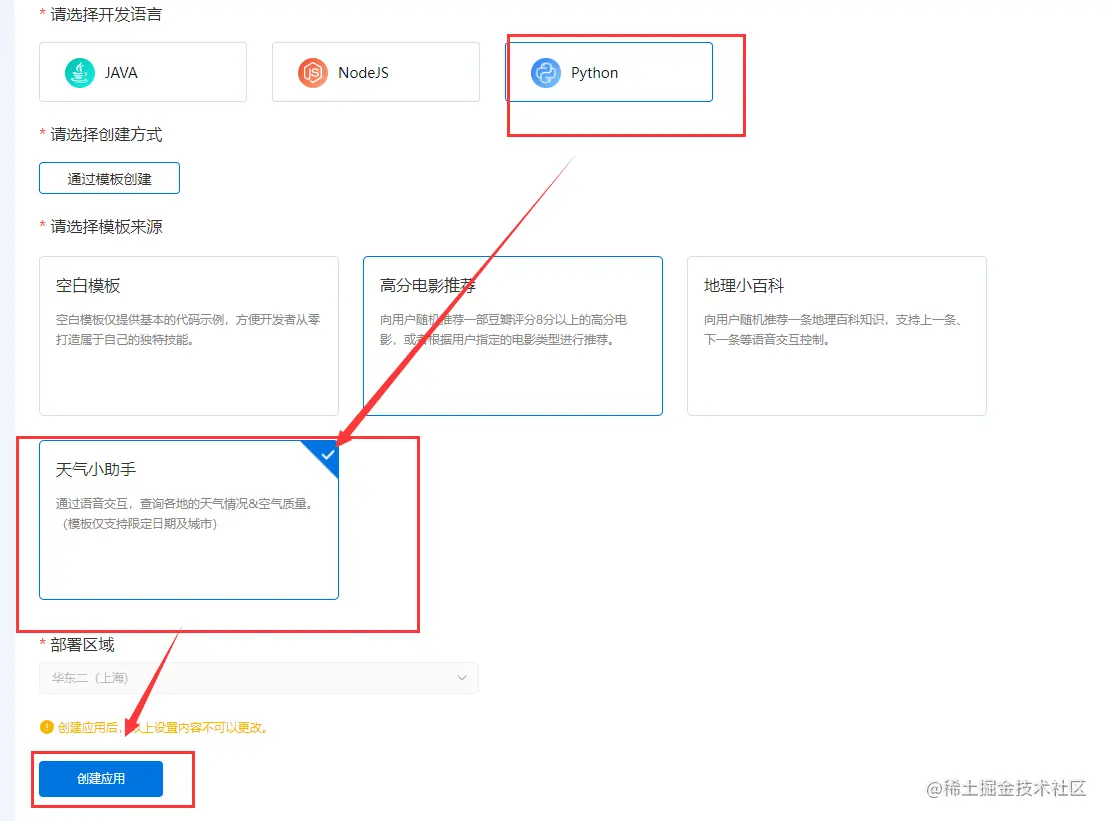Click the circular Python emblem

click(545, 72)
